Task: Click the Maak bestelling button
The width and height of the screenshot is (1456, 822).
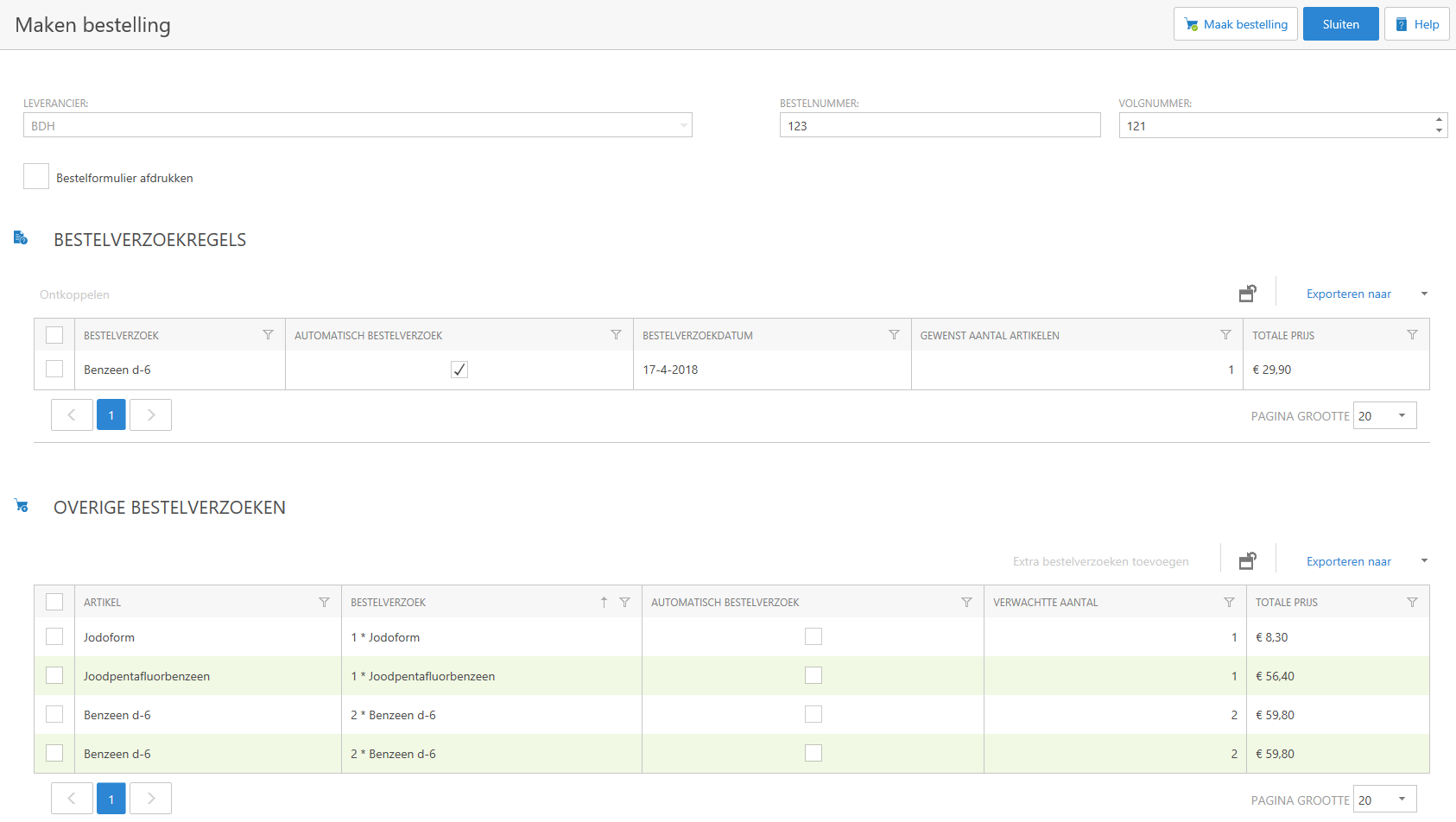Action: pyautogui.click(x=1235, y=24)
